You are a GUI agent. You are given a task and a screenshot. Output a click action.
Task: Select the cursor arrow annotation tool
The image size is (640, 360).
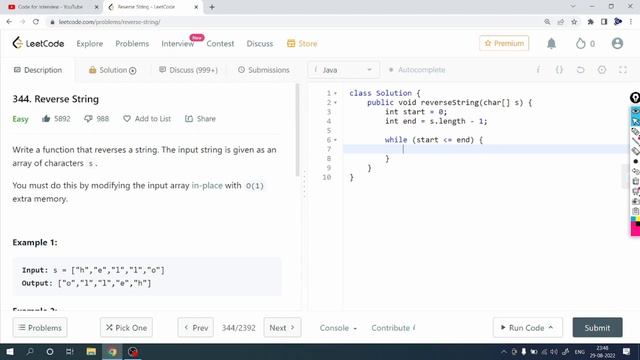pyautogui.click(x=636, y=121)
